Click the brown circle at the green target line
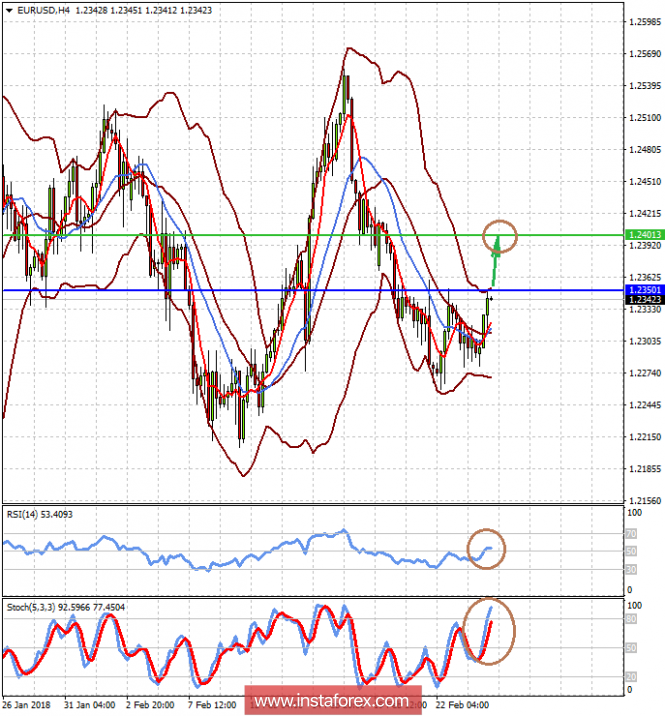The image size is (665, 716). click(500, 237)
